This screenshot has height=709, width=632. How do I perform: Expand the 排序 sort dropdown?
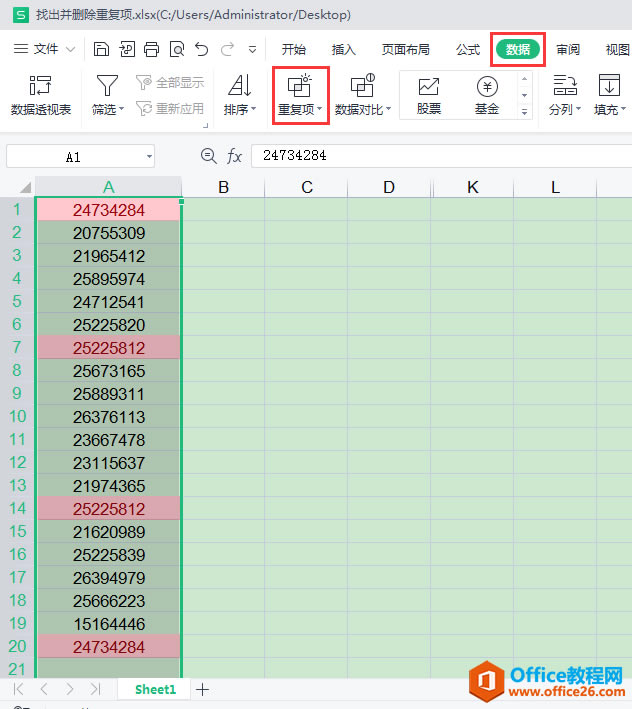(x=240, y=109)
